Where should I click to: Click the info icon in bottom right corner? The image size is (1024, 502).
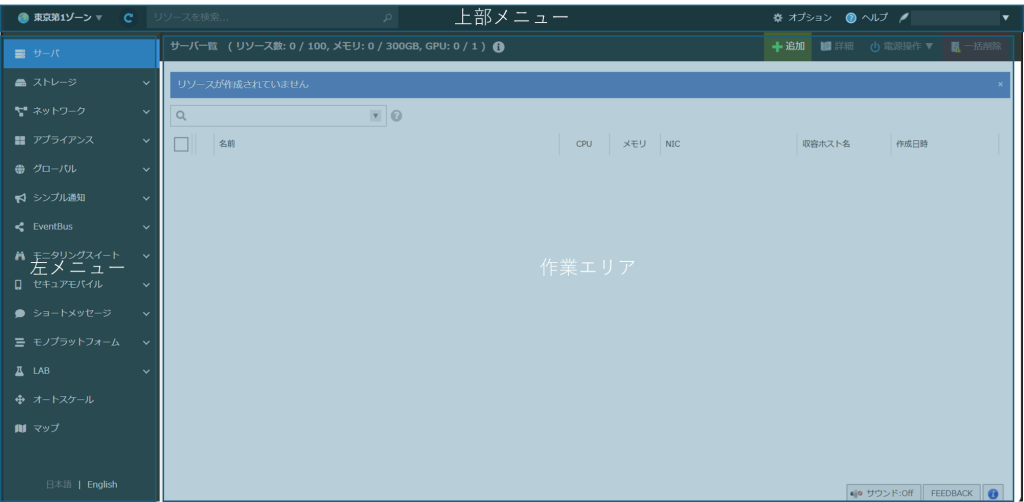tap(992, 493)
